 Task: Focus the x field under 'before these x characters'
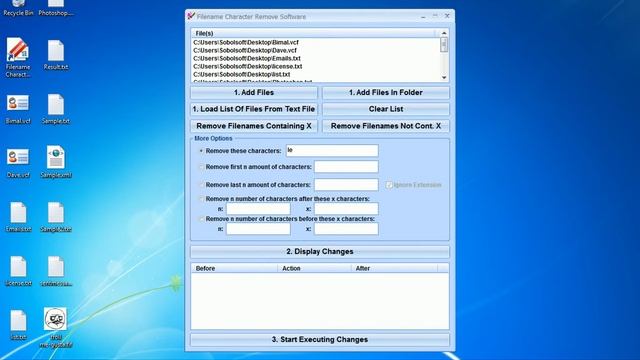(x=346, y=229)
